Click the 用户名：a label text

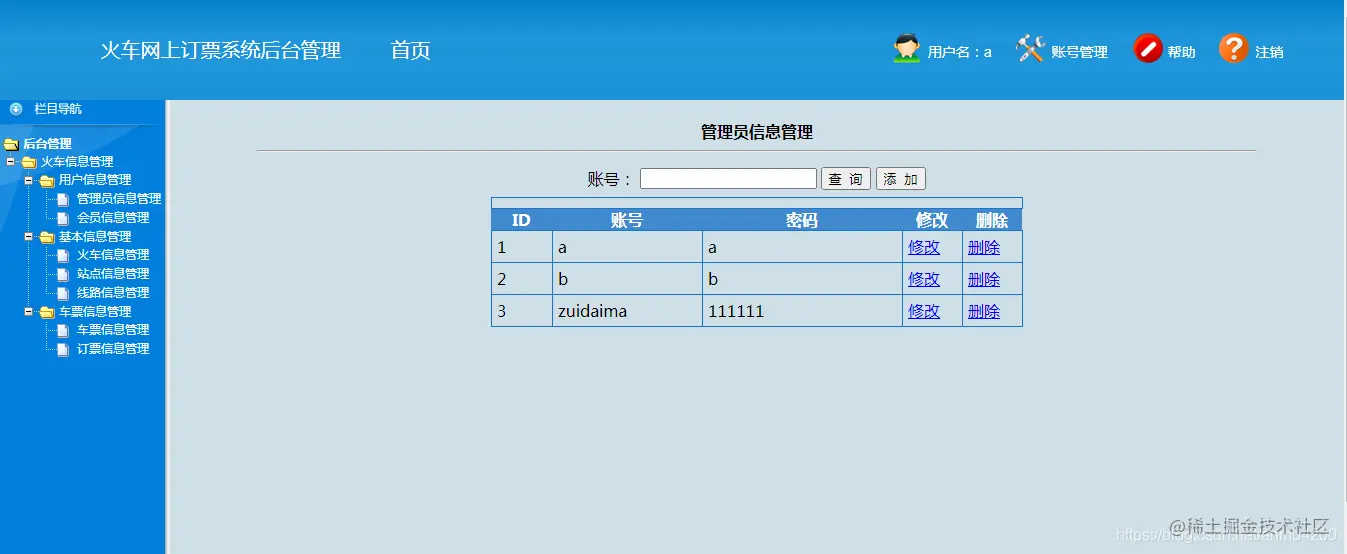pos(960,52)
